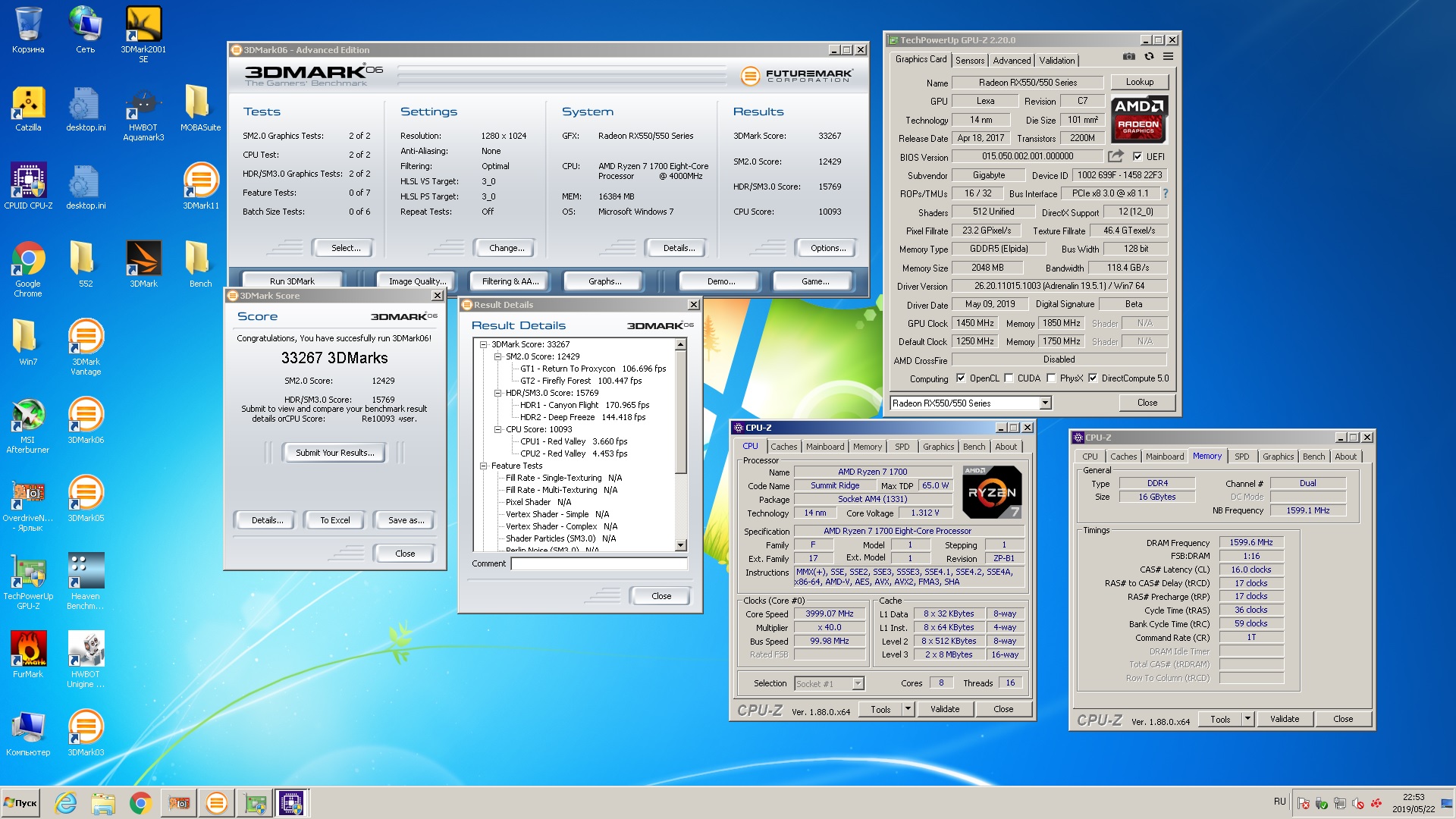Toggle the UEFI checkbox in GPU-Z

tap(1137, 156)
